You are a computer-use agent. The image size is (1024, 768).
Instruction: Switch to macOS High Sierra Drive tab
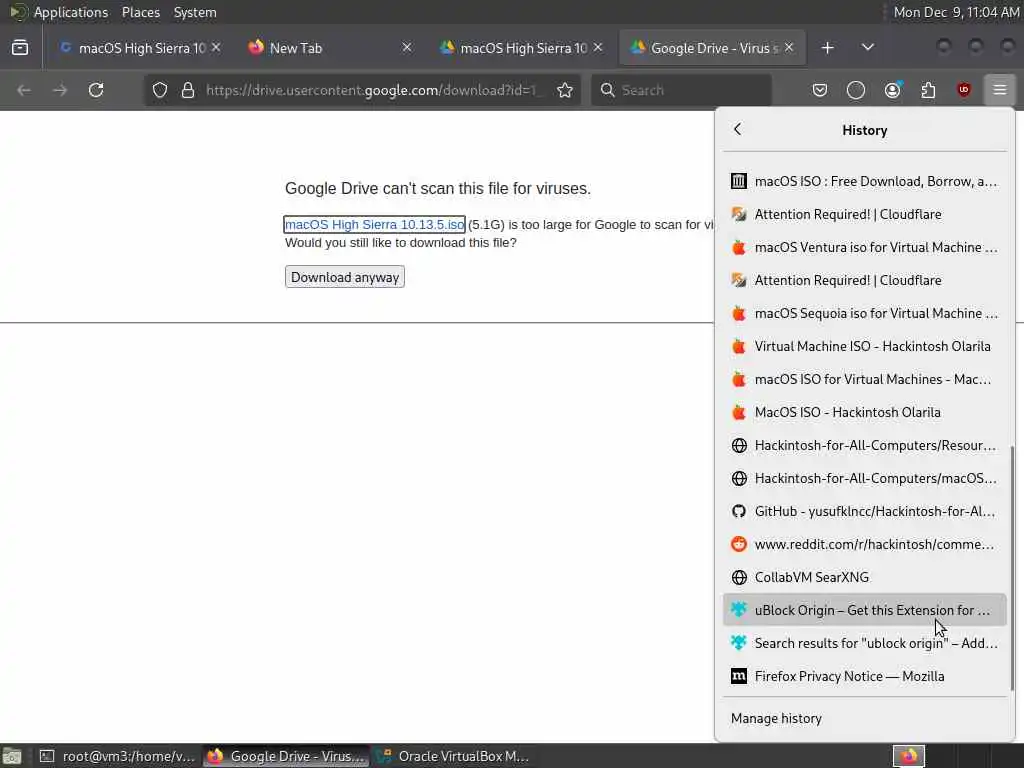click(521, 48)
